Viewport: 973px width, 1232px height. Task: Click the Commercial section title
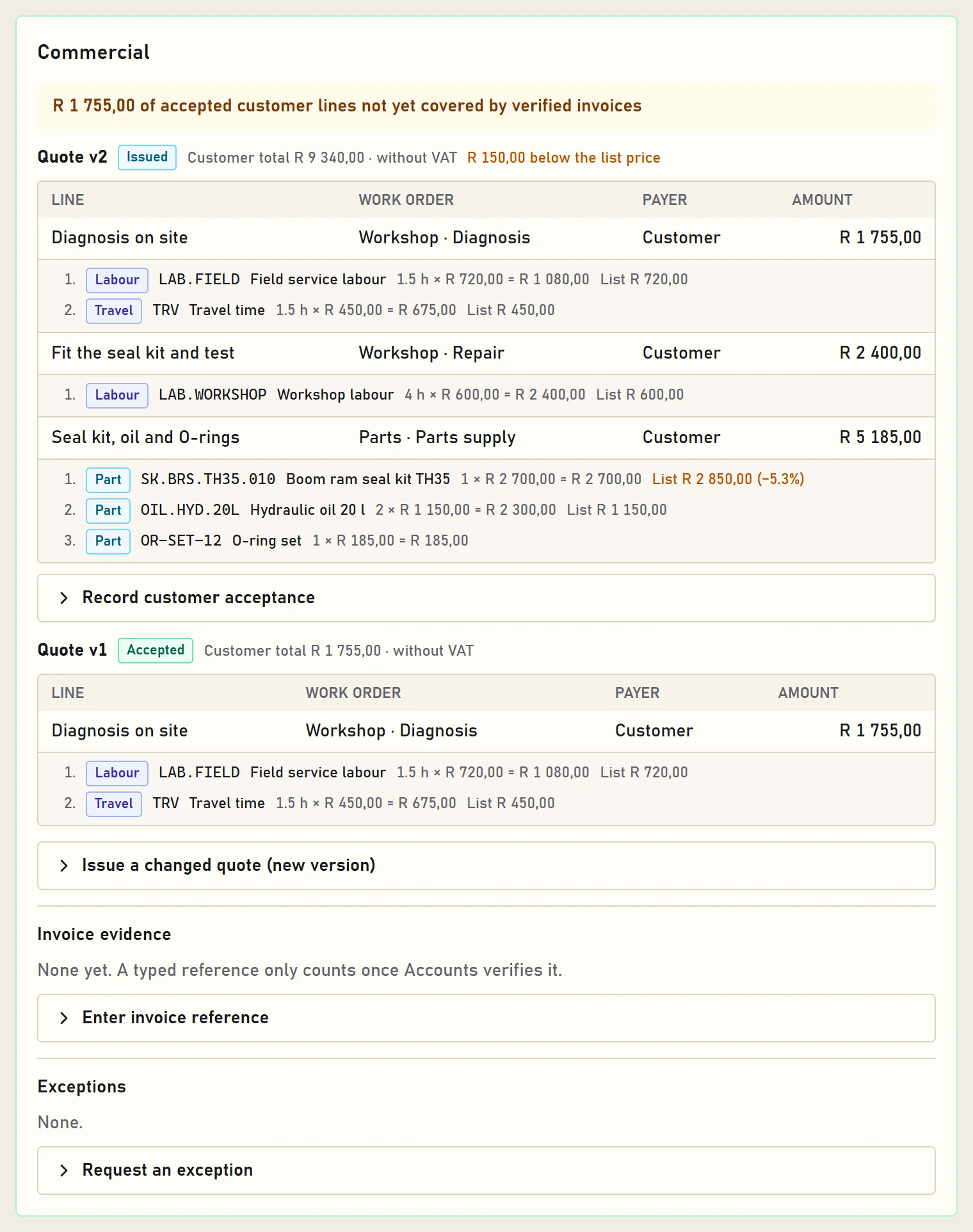click(x=93, y=53)
